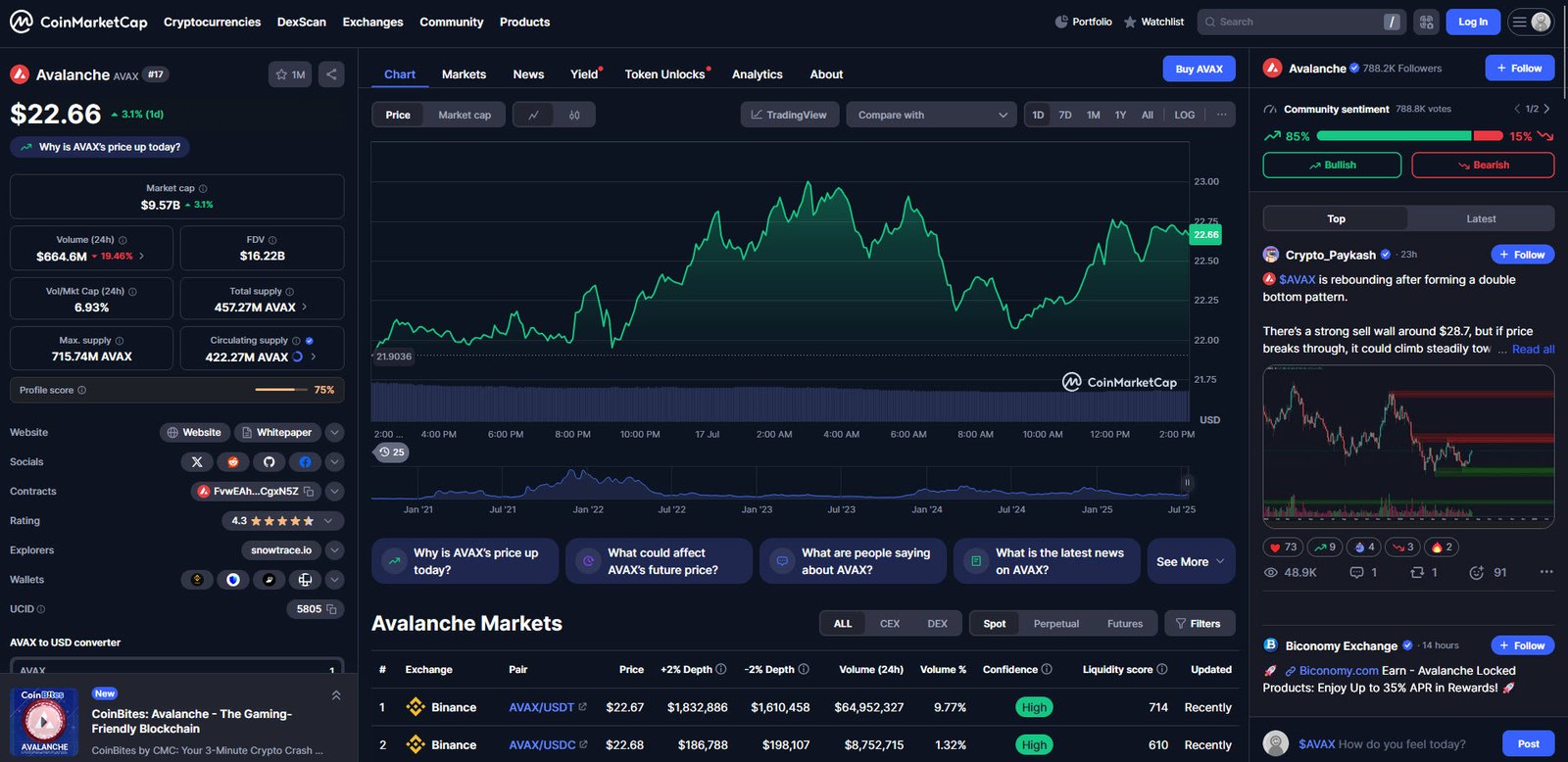Expand the Contracts row chevron
This screenshot has height=762, width=1568.
(x=334, y=492)
